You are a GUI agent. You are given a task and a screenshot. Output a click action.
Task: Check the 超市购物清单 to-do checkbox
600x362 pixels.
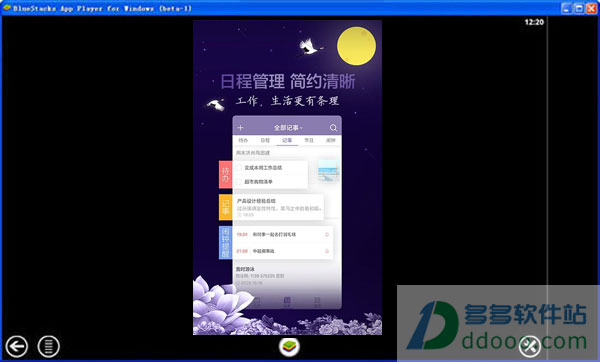tap(239, 182)
